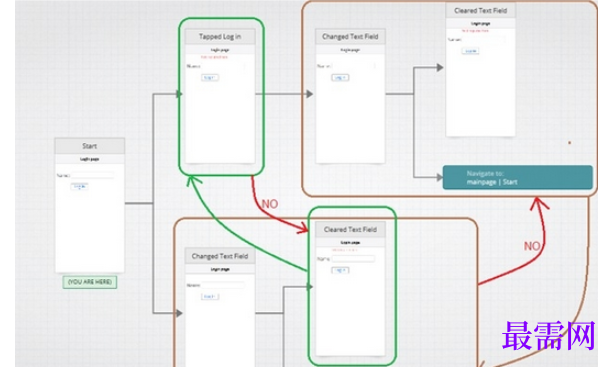The height and width of the screenshot is (367, 614).
Task: Click the Log in button in Tapped Log in preview
Action: click(210, 78)
